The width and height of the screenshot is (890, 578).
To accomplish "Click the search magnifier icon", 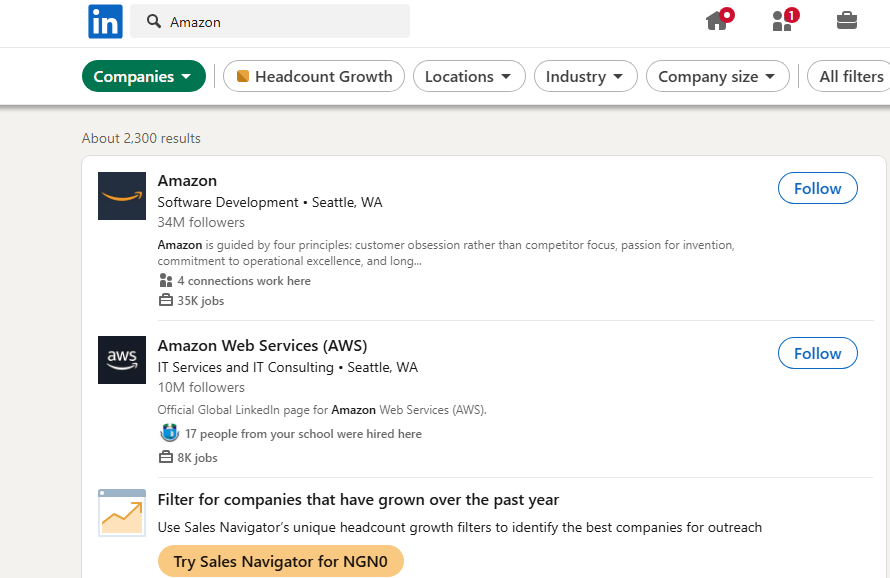I will pos(153,22).
